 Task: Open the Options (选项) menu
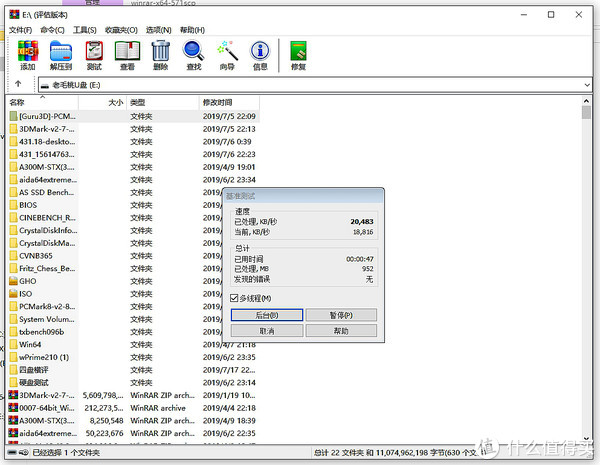pyautogui.click(x=158, y=30)
